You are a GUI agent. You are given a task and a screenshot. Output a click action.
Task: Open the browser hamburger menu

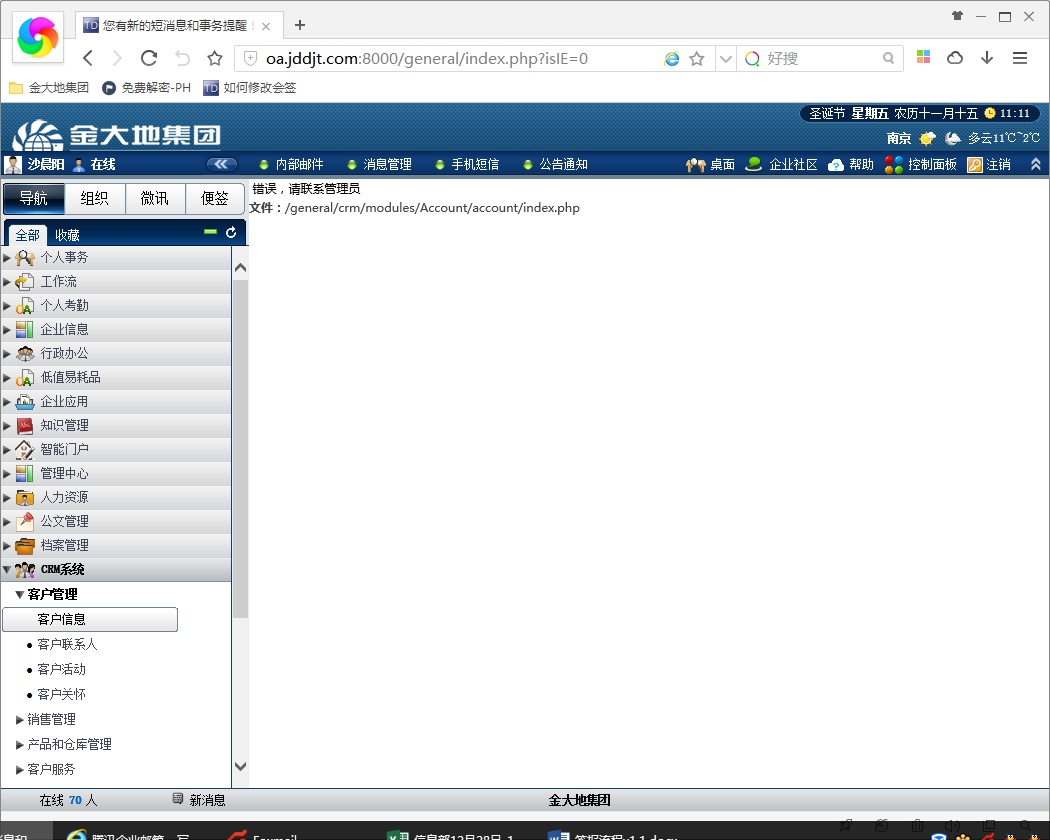pyautogui.click(x=1020, y=58)
